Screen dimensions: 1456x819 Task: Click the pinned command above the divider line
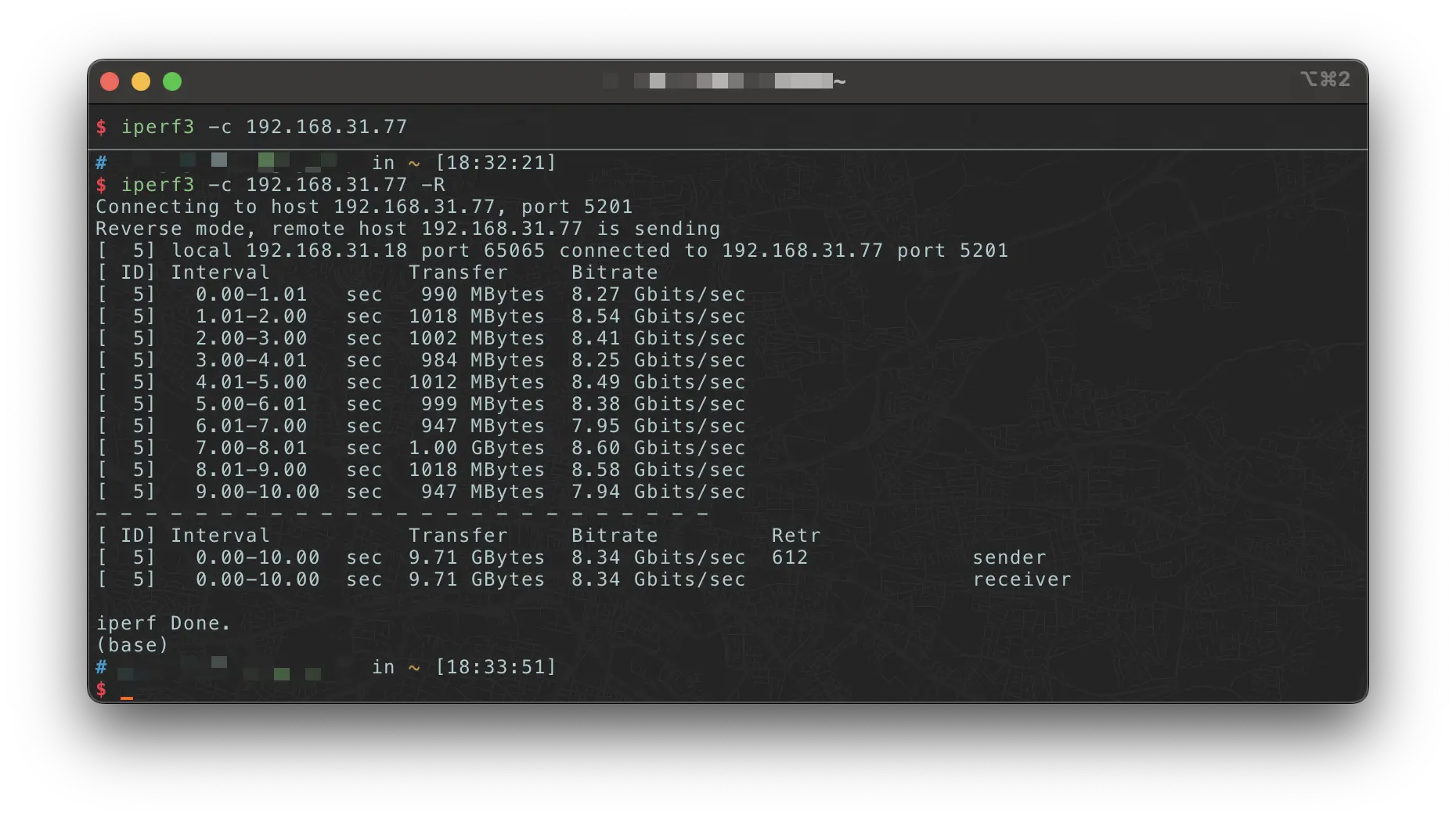point(263,127)
